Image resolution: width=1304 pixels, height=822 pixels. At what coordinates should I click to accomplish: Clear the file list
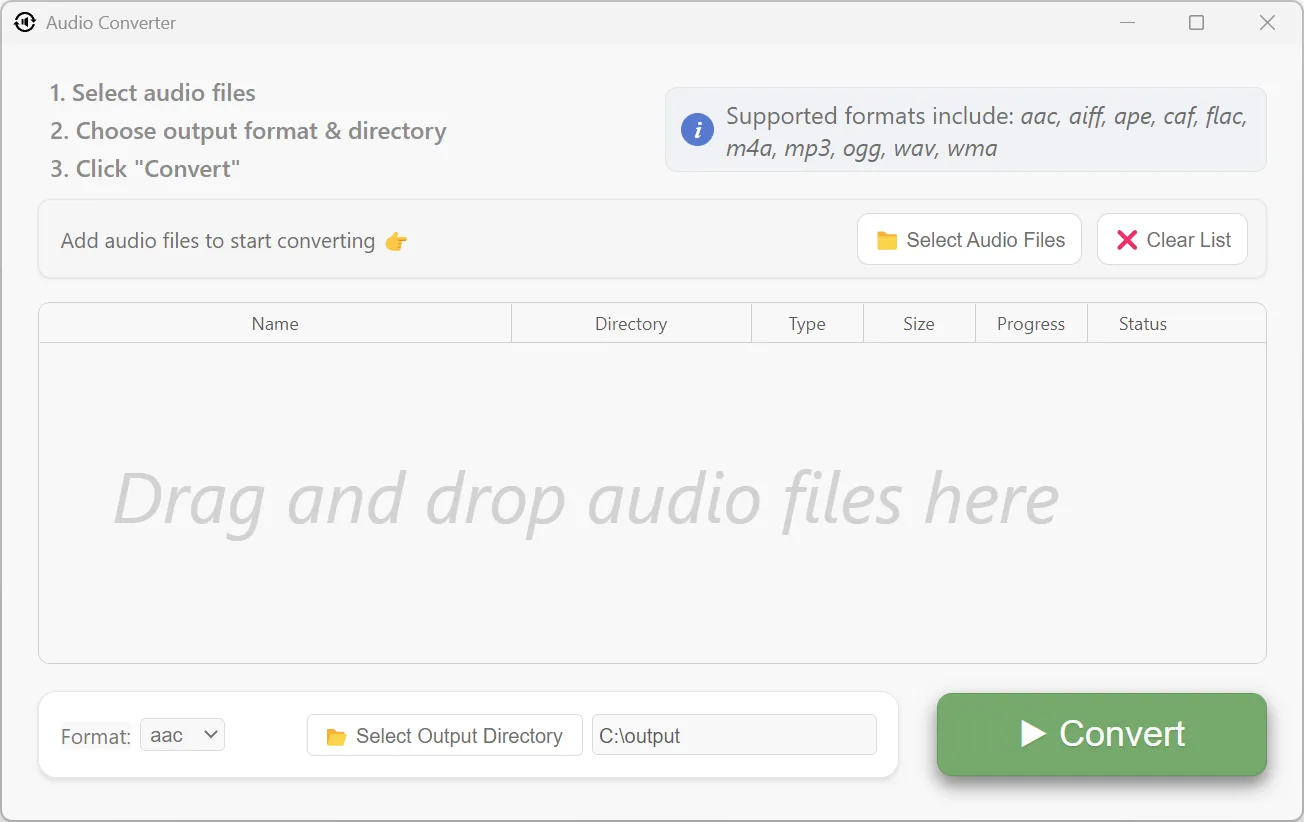point(1171,239)
